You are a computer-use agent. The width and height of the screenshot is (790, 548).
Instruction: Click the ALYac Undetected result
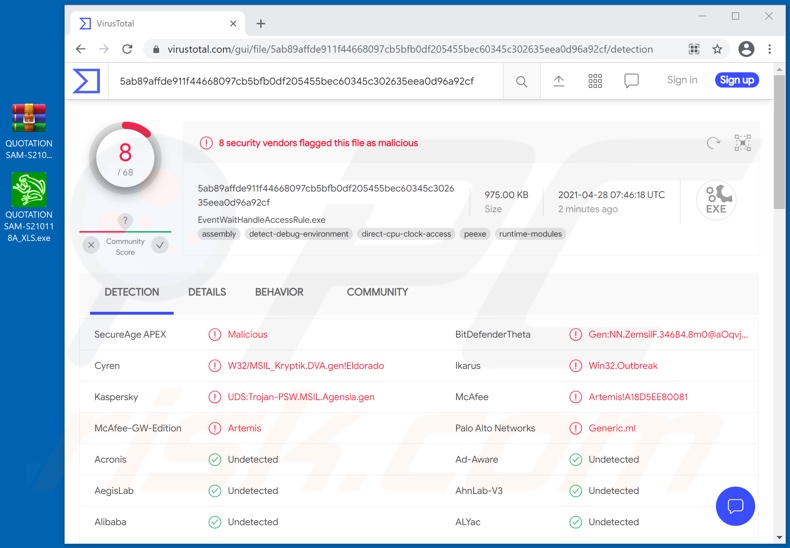pyautogui.click(x=614, y=522)
